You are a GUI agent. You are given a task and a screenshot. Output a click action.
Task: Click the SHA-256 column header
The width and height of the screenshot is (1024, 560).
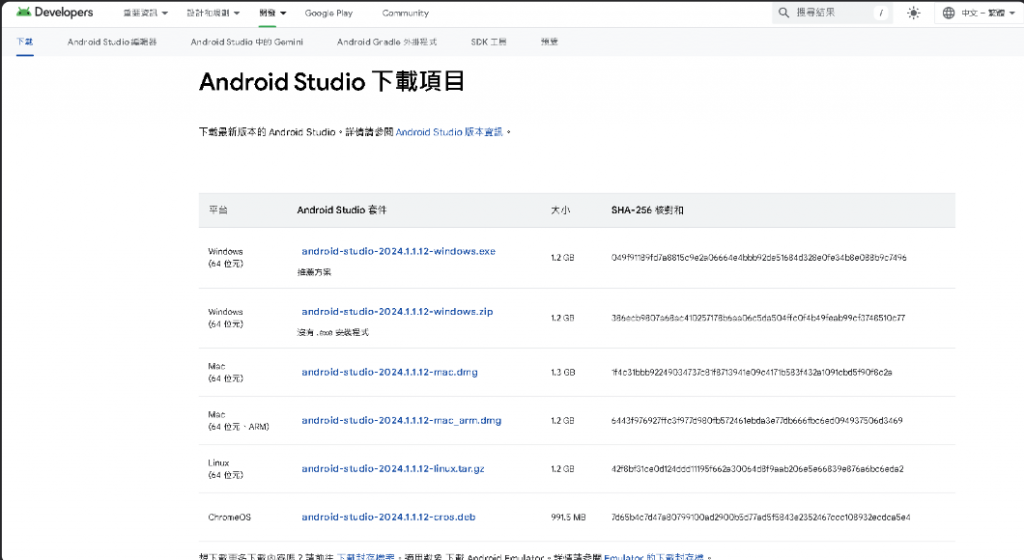point(647,210)
